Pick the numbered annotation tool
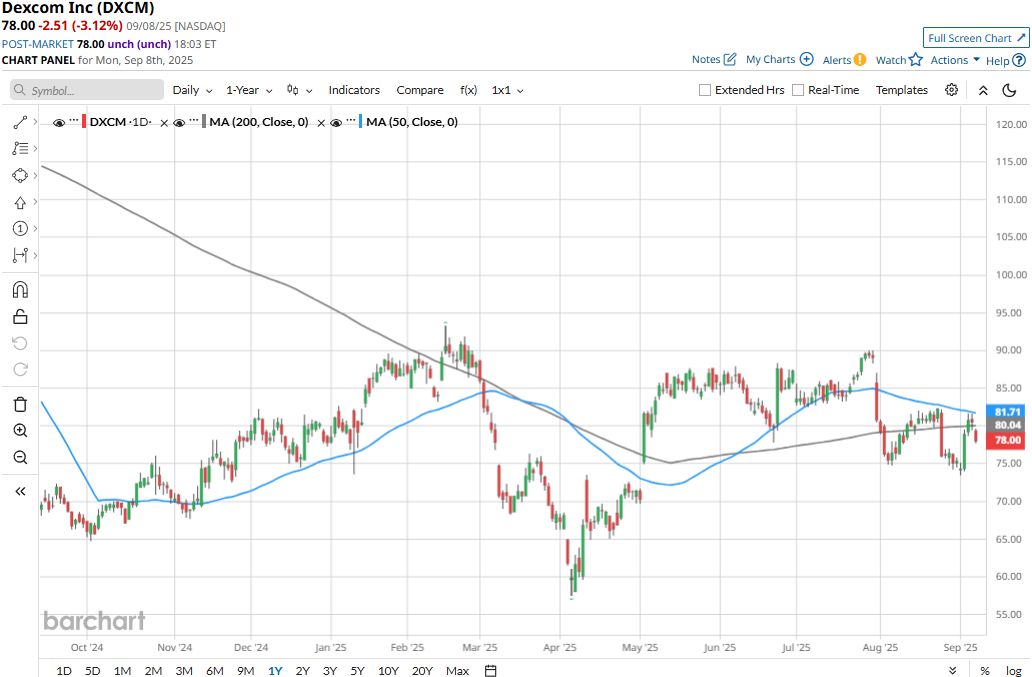1032x677 pixels. pyautogui.click(x=20, y=228)
